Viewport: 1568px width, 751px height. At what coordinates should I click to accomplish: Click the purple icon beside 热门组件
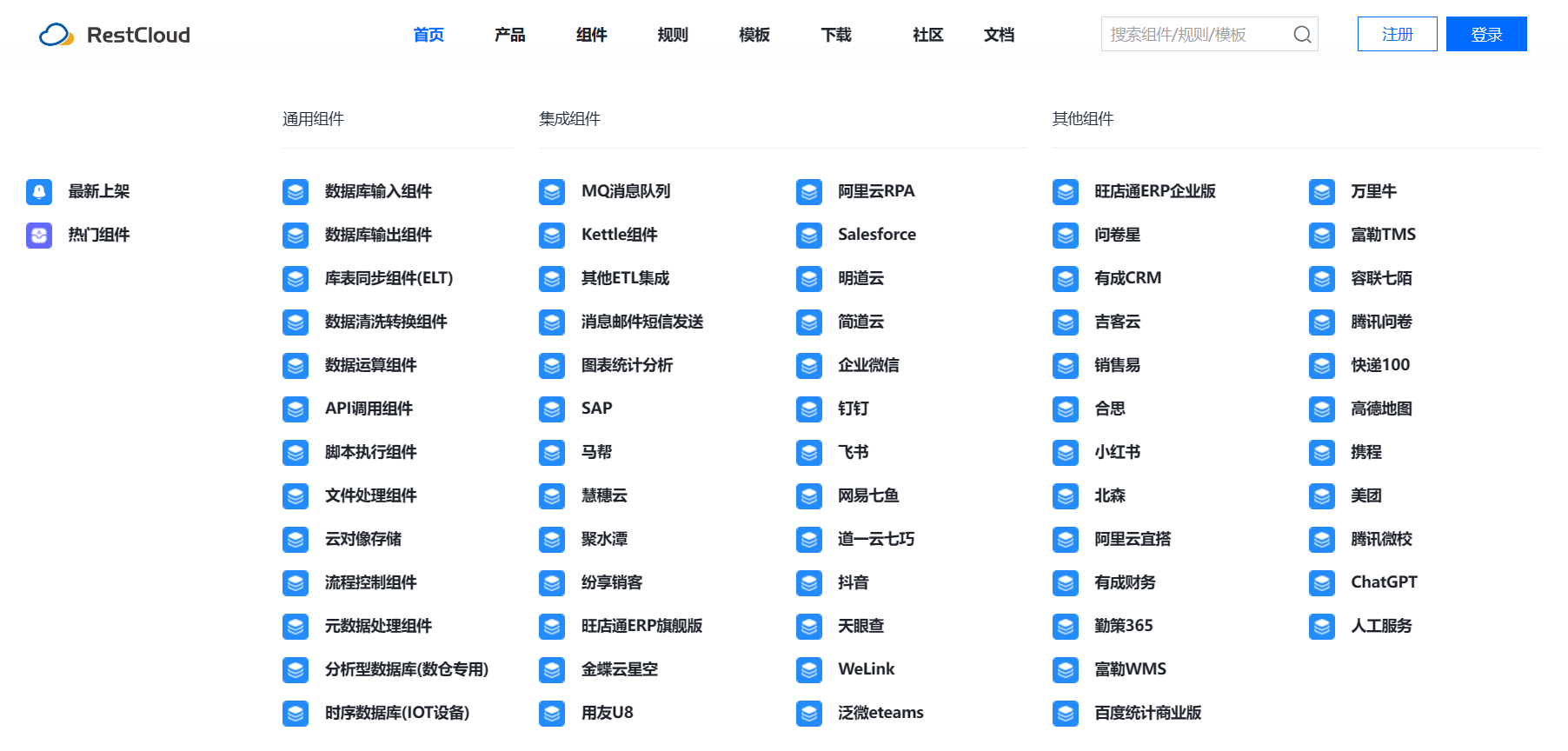click(x=39, y=236)
